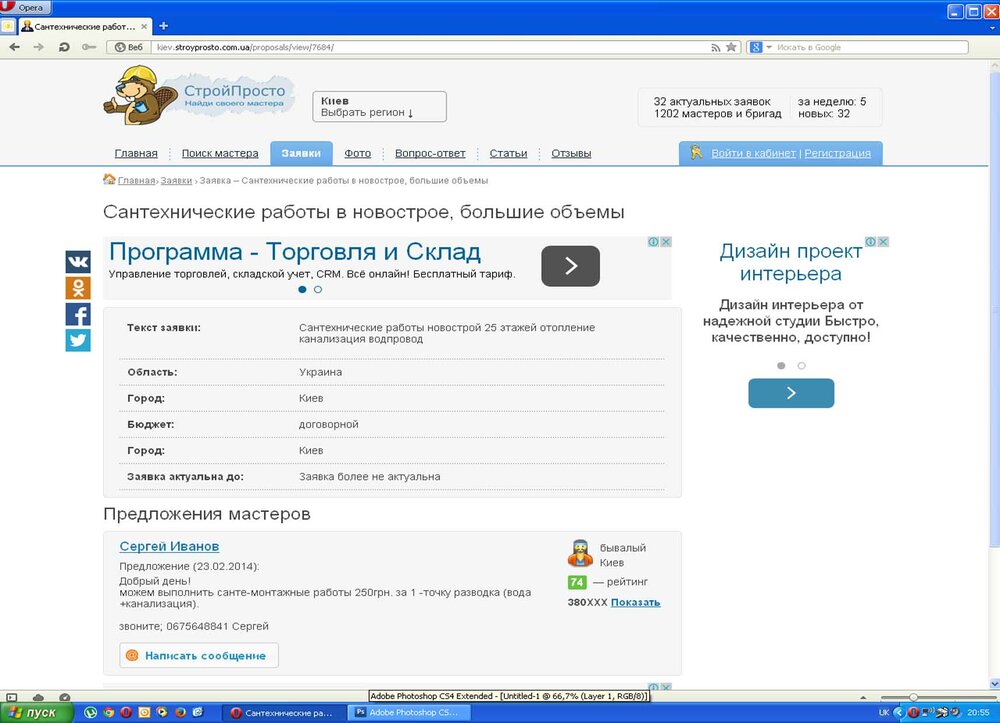Close the Торговля и Склад ad banner
The height and width of the screenshot is (723, 1000).
click(x=666, y=242)
